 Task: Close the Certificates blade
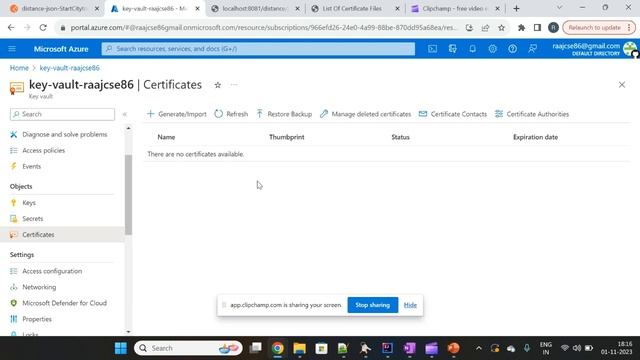622,85
